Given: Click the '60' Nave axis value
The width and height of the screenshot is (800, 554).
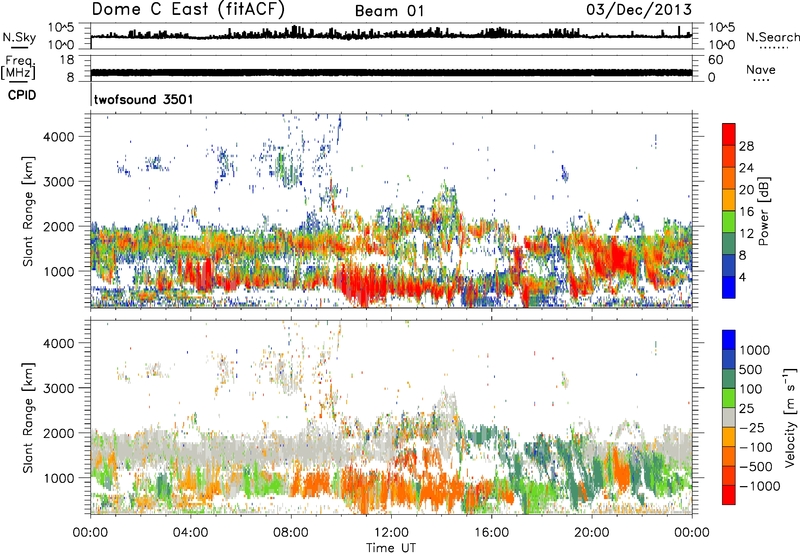Looking at the screenshot, I should click(x=715, y=60).
